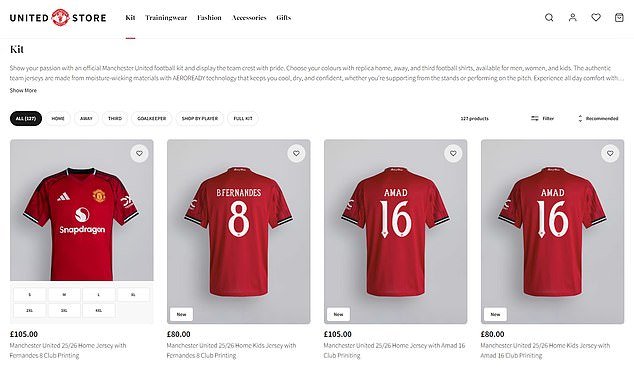Image resolution: width=634 pixels, height=368 pixels.
Task: Open the account profile icon
Action: [x=573, y=17]
